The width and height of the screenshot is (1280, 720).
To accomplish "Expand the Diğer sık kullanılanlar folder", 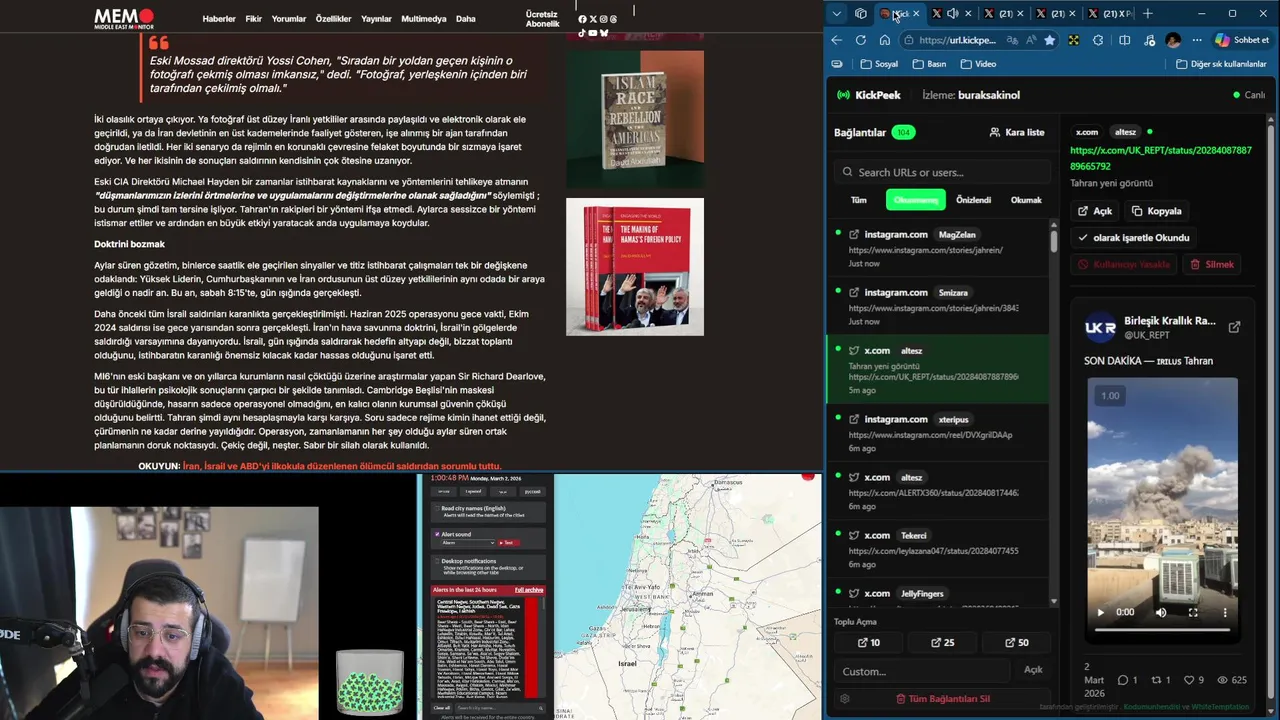I will click(1221, 64).
